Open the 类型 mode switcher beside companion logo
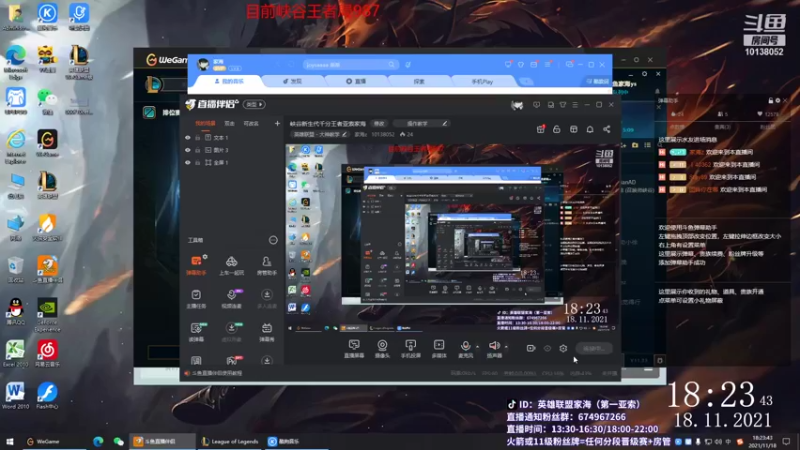Screen dimensions: 800x450 254,105
